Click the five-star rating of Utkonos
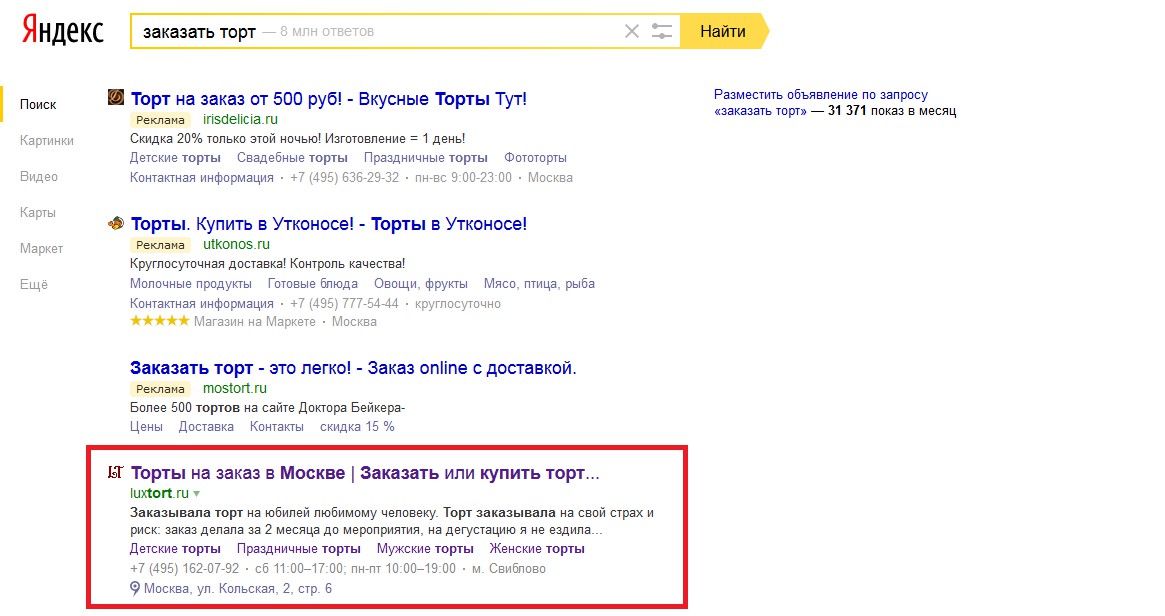 click(160, 321)
